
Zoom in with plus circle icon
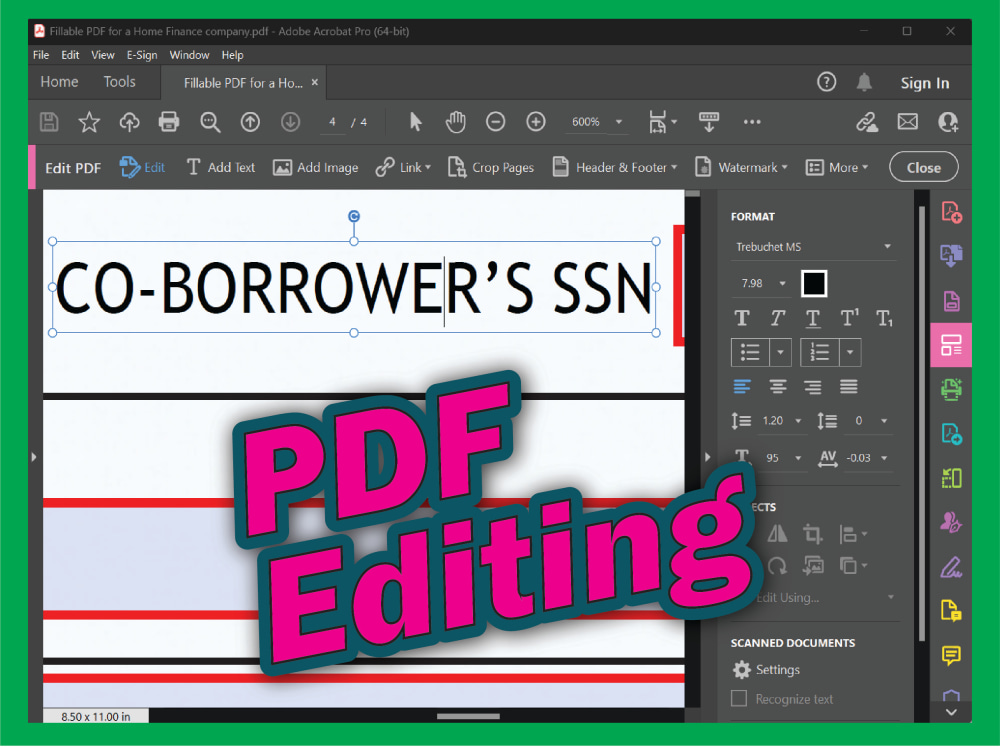(536, 122)
